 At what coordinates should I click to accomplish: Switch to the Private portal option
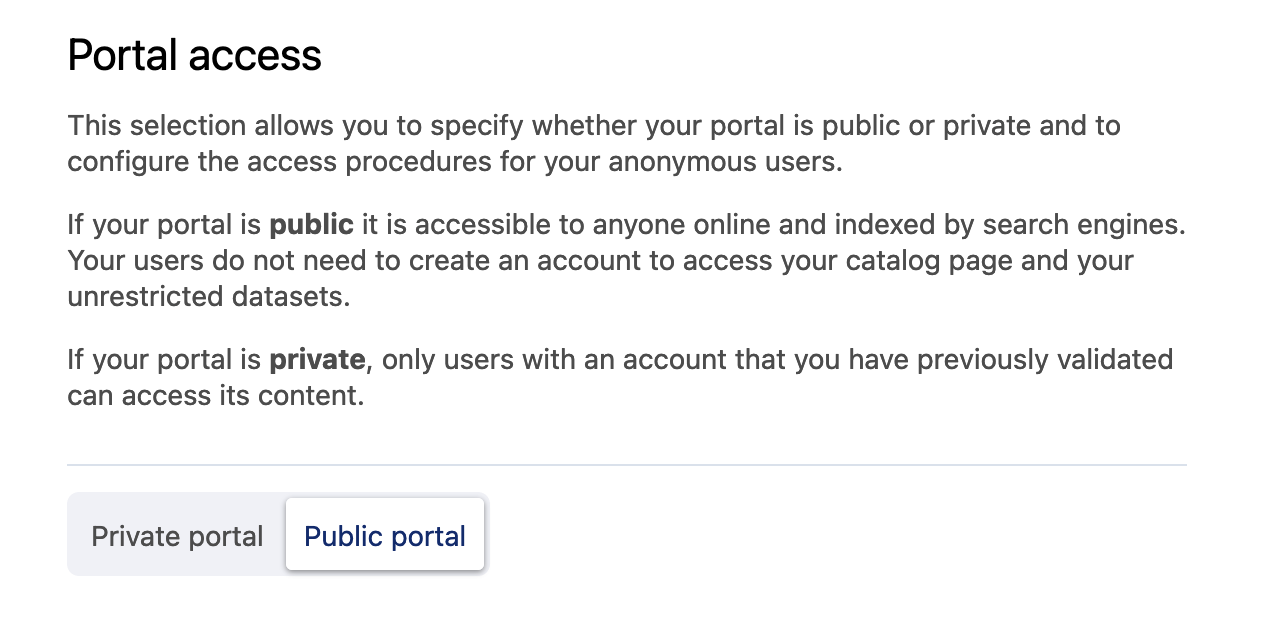tap(177, 536)
